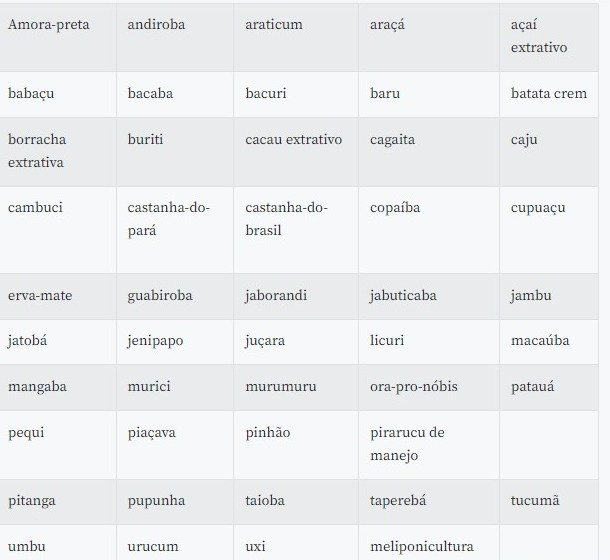Click the jabuticaba cell
The width and height of the screenshot is (610, 560).
coord(429,297)
